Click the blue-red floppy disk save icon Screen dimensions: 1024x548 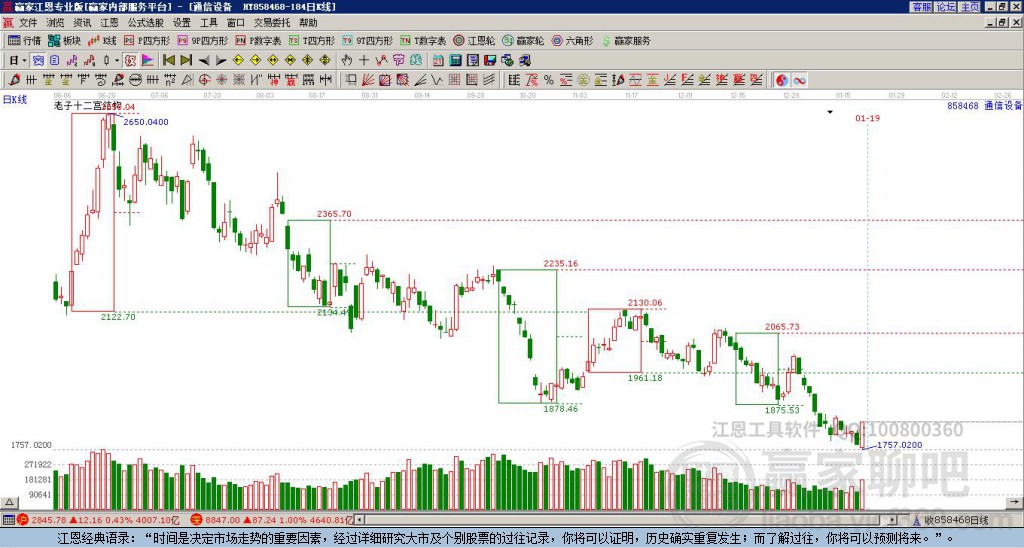(x=490, y=61)
